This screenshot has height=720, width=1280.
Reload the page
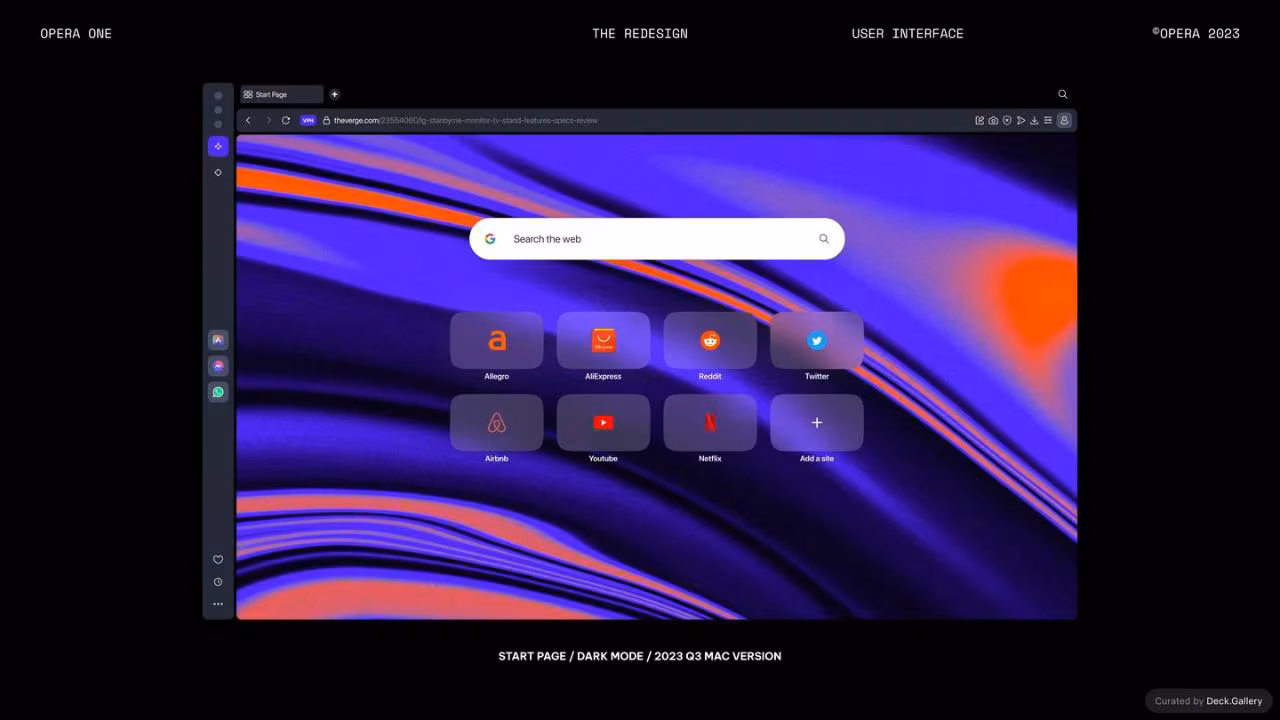pyautogui.click(x=286, y=120)
